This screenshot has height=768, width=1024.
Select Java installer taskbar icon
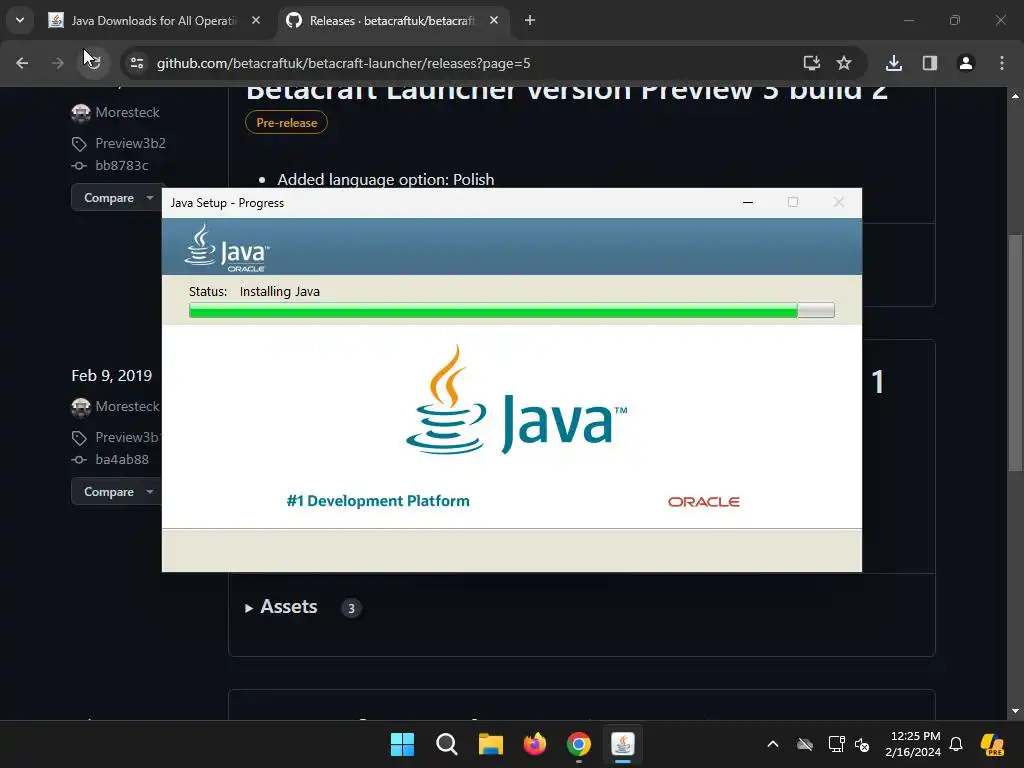(623, 744)
